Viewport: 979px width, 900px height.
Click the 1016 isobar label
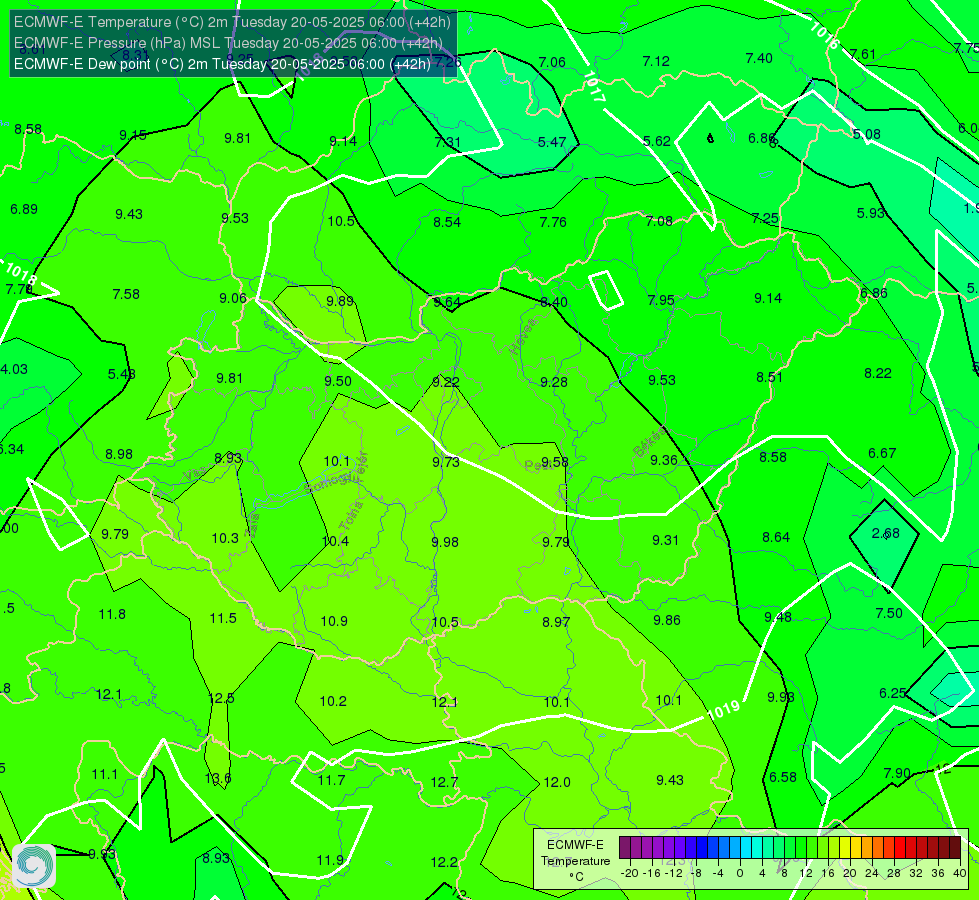(x=824, y=36)
